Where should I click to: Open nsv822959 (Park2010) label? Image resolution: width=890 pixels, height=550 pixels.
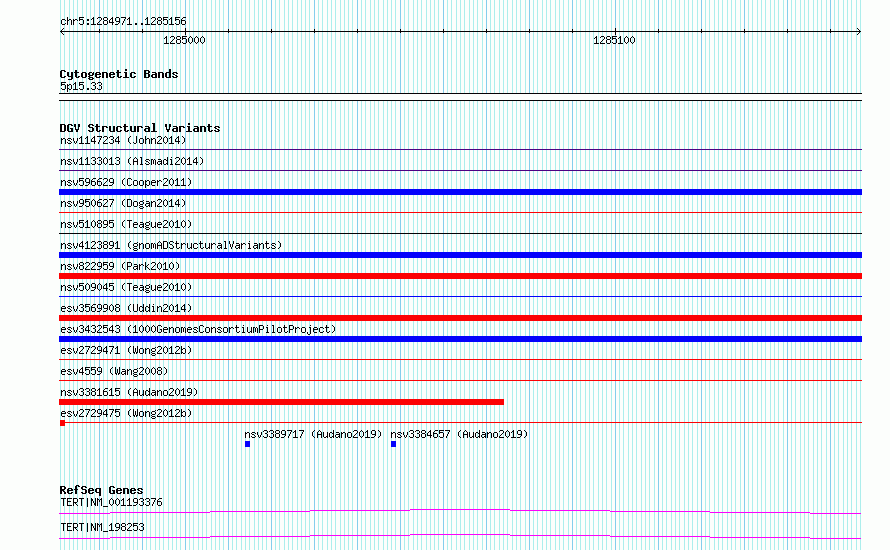point(120,266)
